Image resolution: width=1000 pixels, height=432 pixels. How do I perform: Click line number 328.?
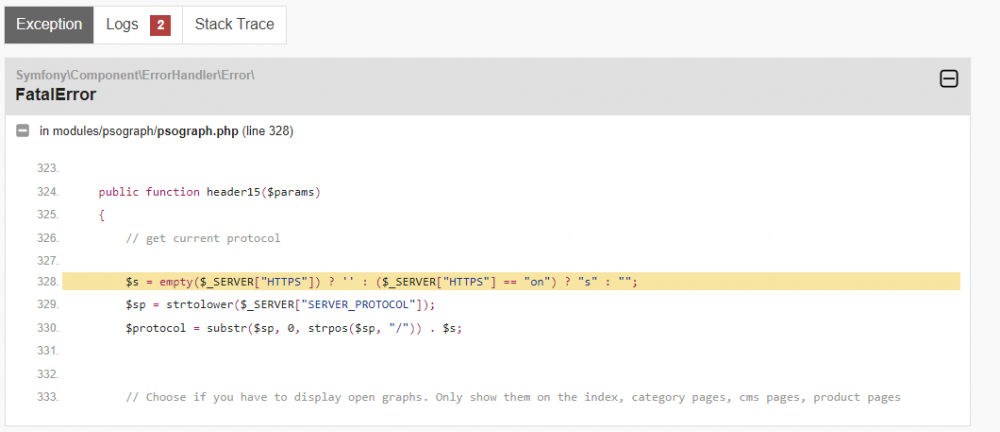tap(48, 281)
